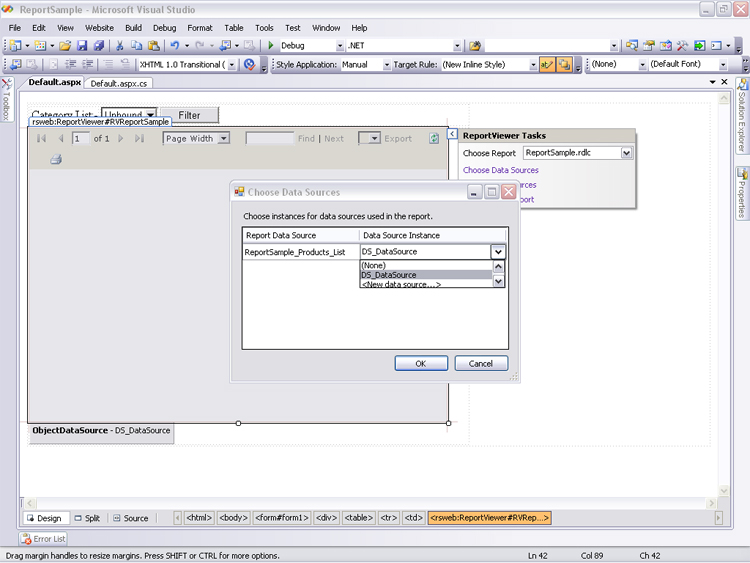Viewport: 750px width, 563px height.
Task: Select <New data source...> list option
Action: click(x=426, y=284)
